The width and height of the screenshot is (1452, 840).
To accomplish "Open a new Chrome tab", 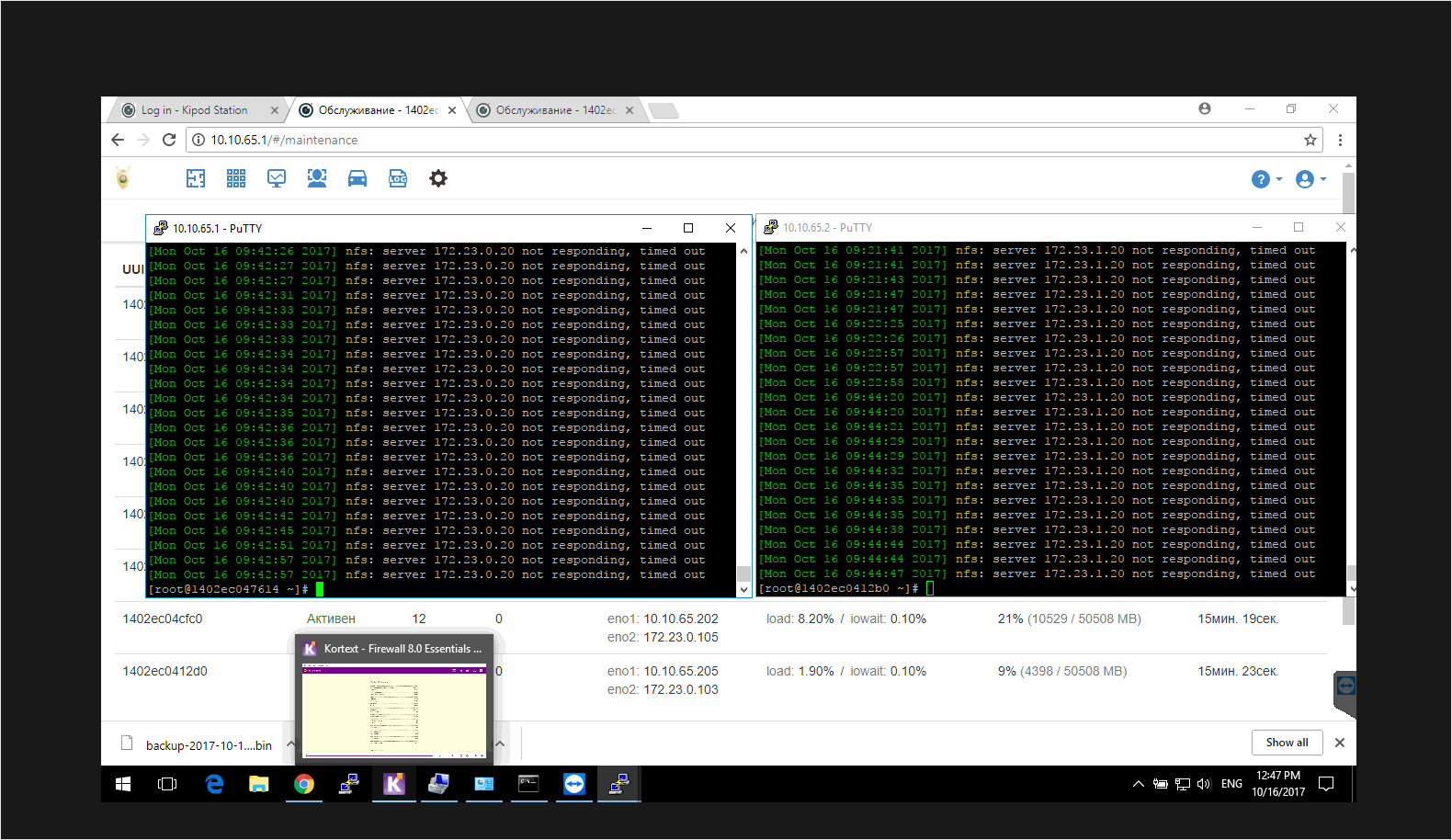I will tap(664, 111).
